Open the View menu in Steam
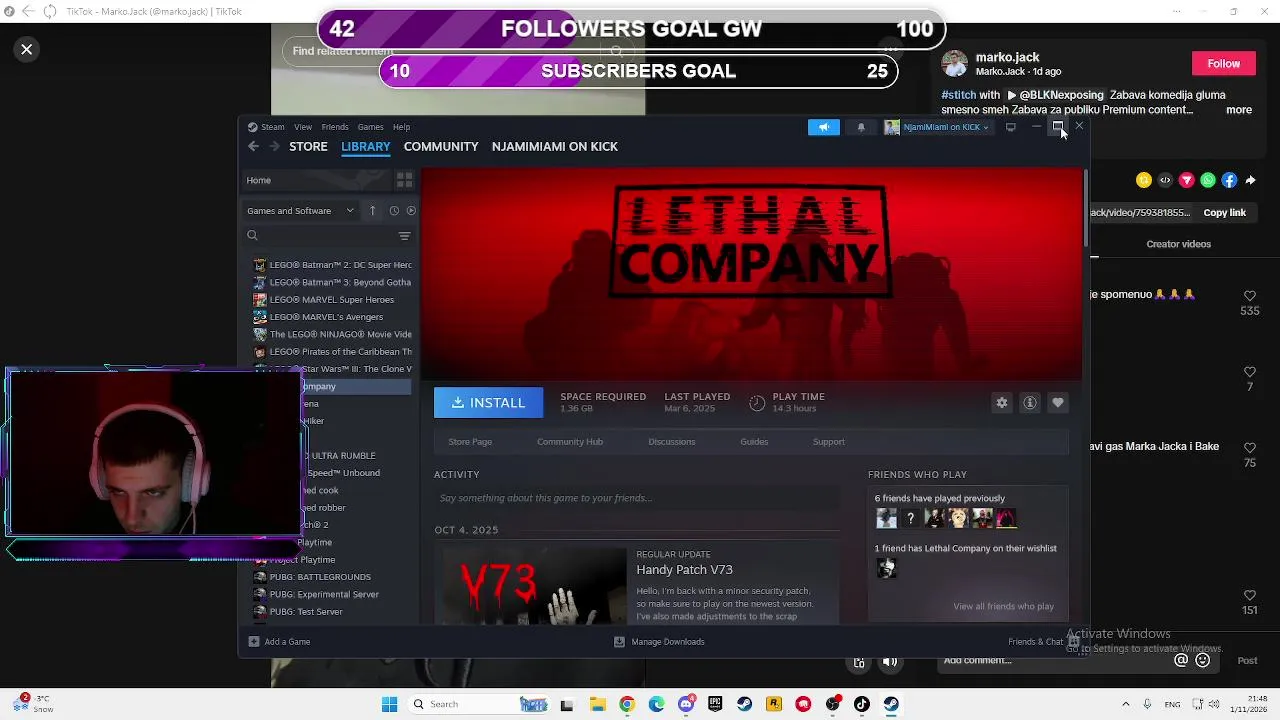This screenshot has width=1280, height=720. 303,127
